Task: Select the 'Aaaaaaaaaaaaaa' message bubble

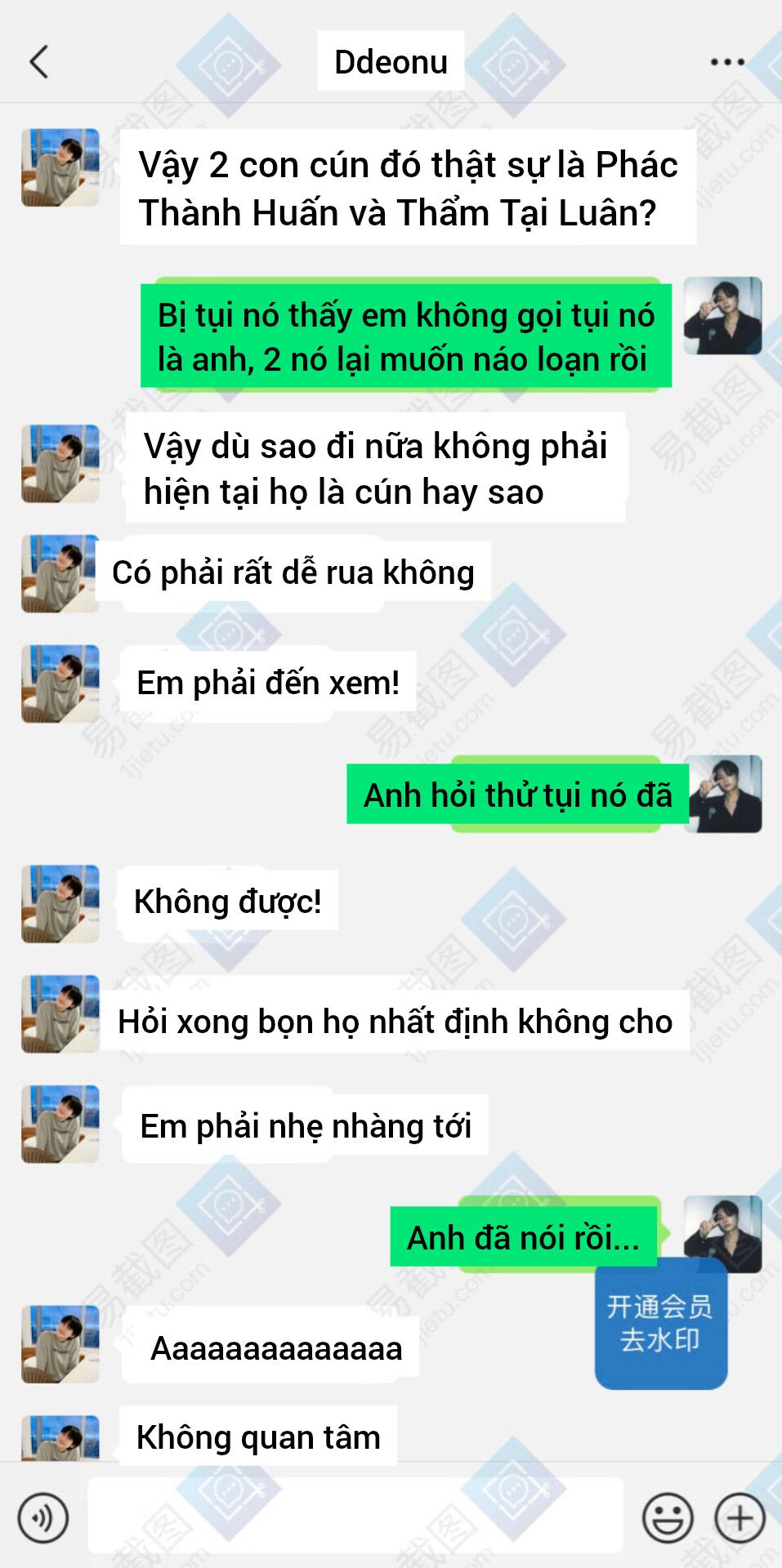Action: (271, 1347)
